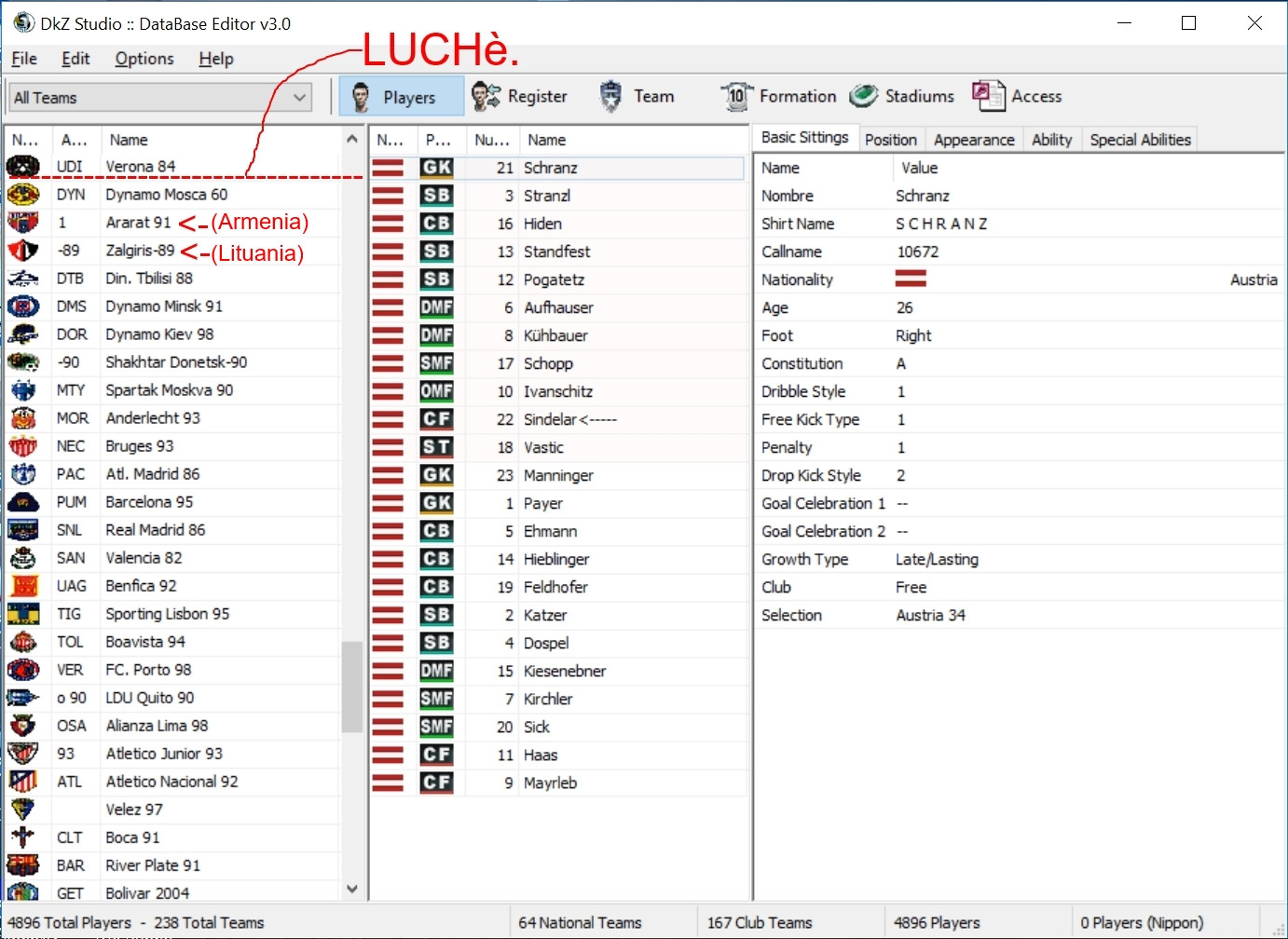Click the team list scrollbar thumb
Viewport: 1288px width, 939px height.
coord(351,687)
